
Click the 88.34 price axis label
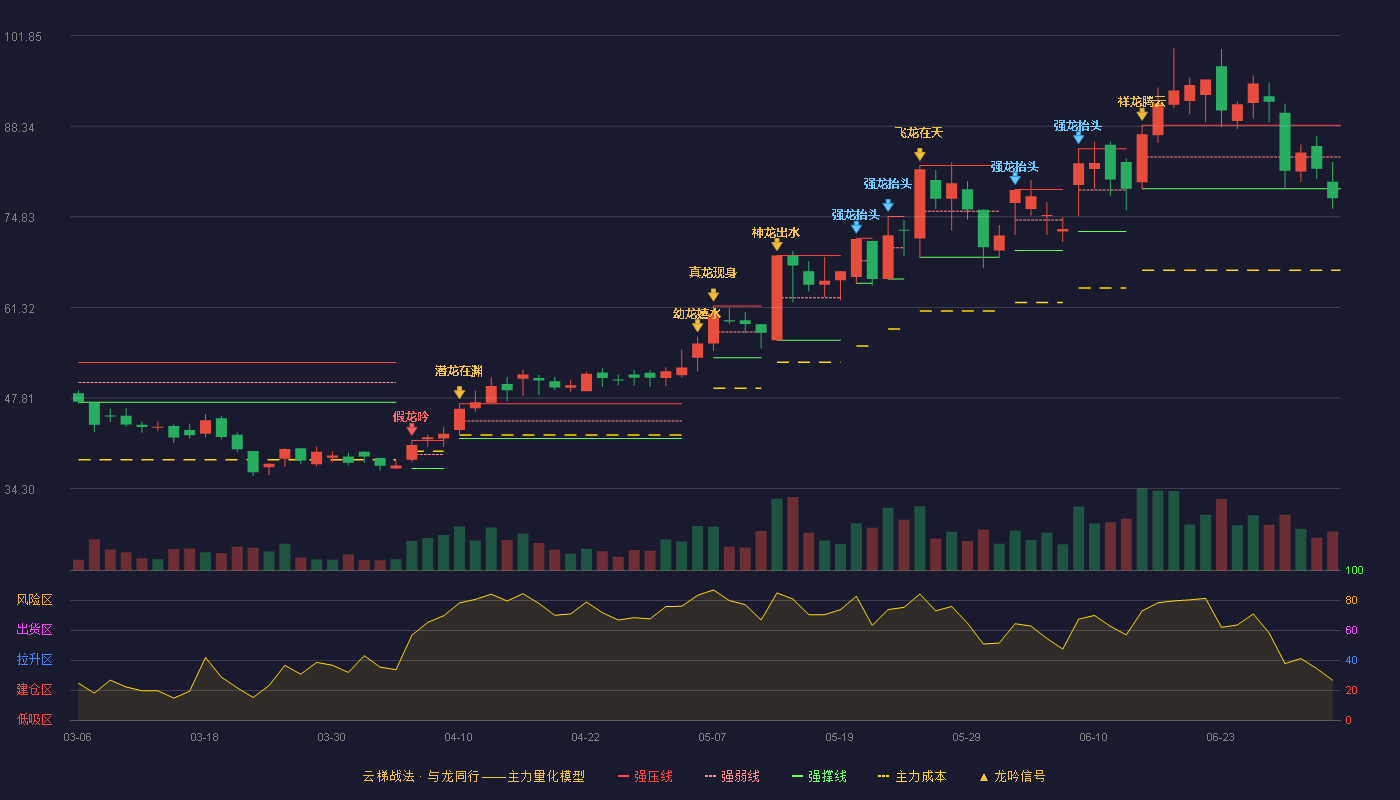(x=20, y=128)
